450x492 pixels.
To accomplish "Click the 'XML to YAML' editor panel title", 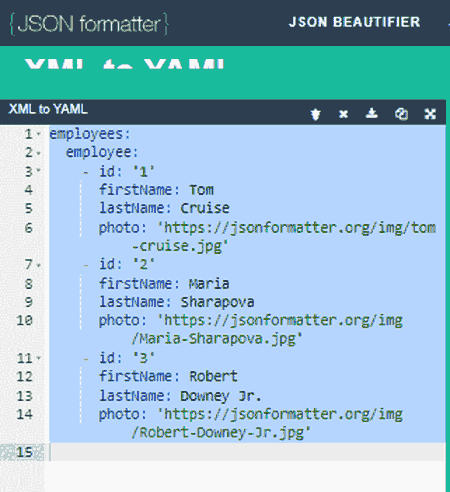I will 48,109.
